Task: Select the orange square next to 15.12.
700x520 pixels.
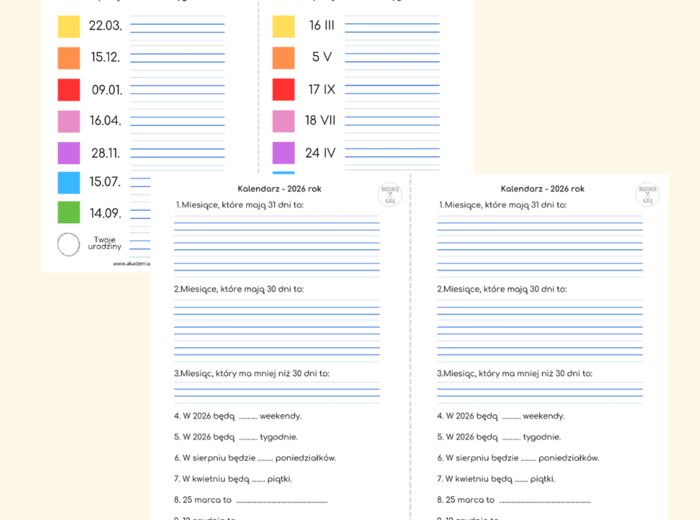Action: 68,58
